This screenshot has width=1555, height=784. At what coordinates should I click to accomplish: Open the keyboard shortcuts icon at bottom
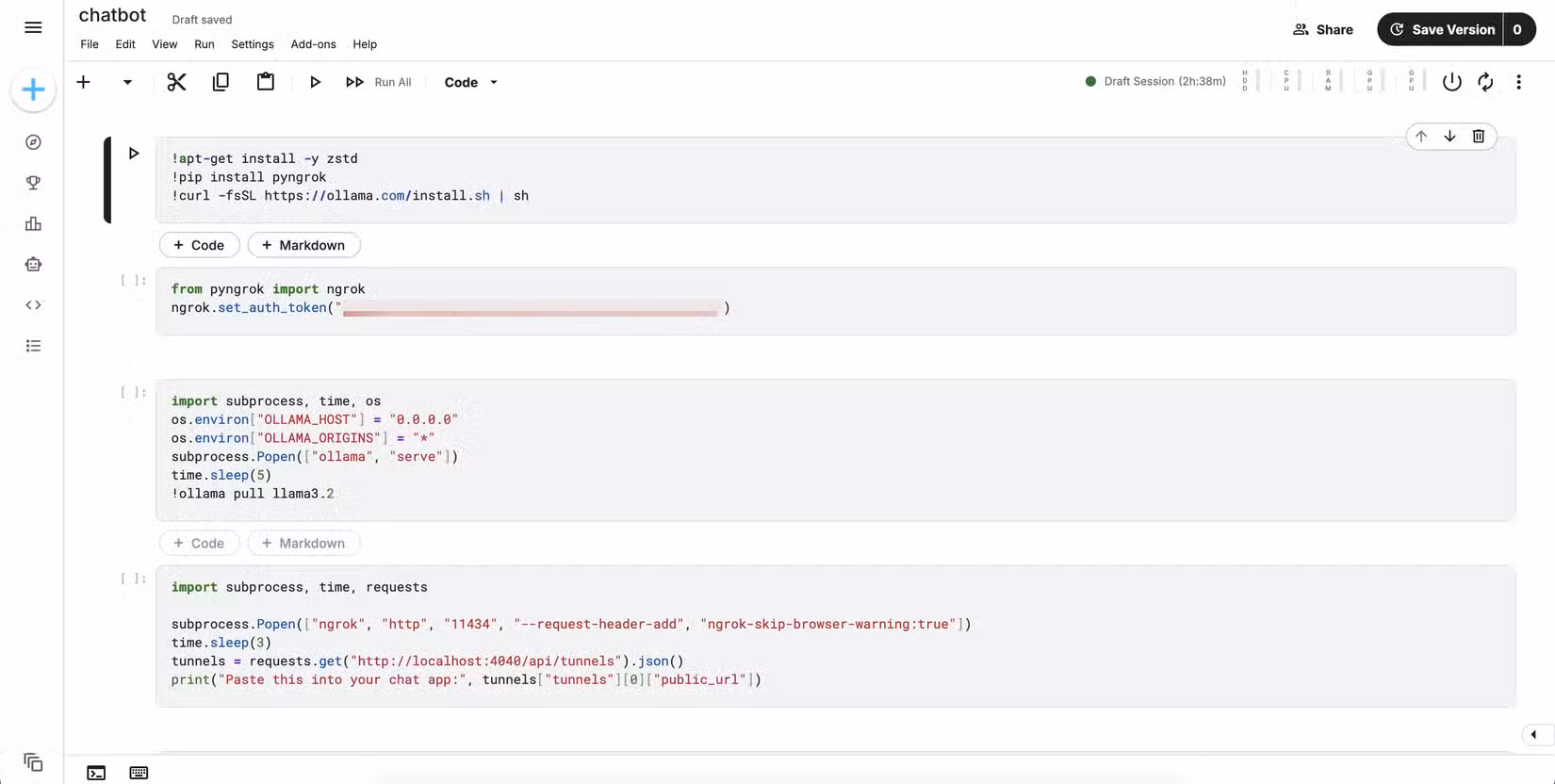coord(139,773)
